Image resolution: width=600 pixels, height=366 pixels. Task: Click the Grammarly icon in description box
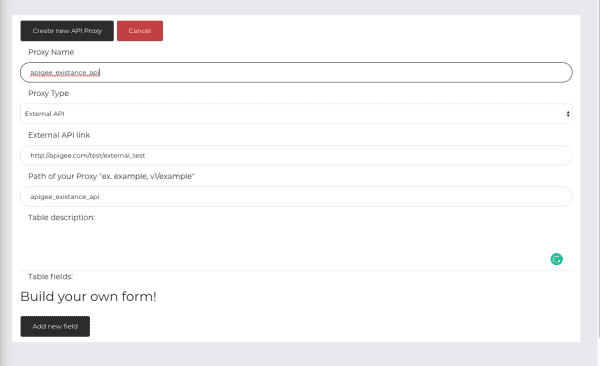[556, 259]
